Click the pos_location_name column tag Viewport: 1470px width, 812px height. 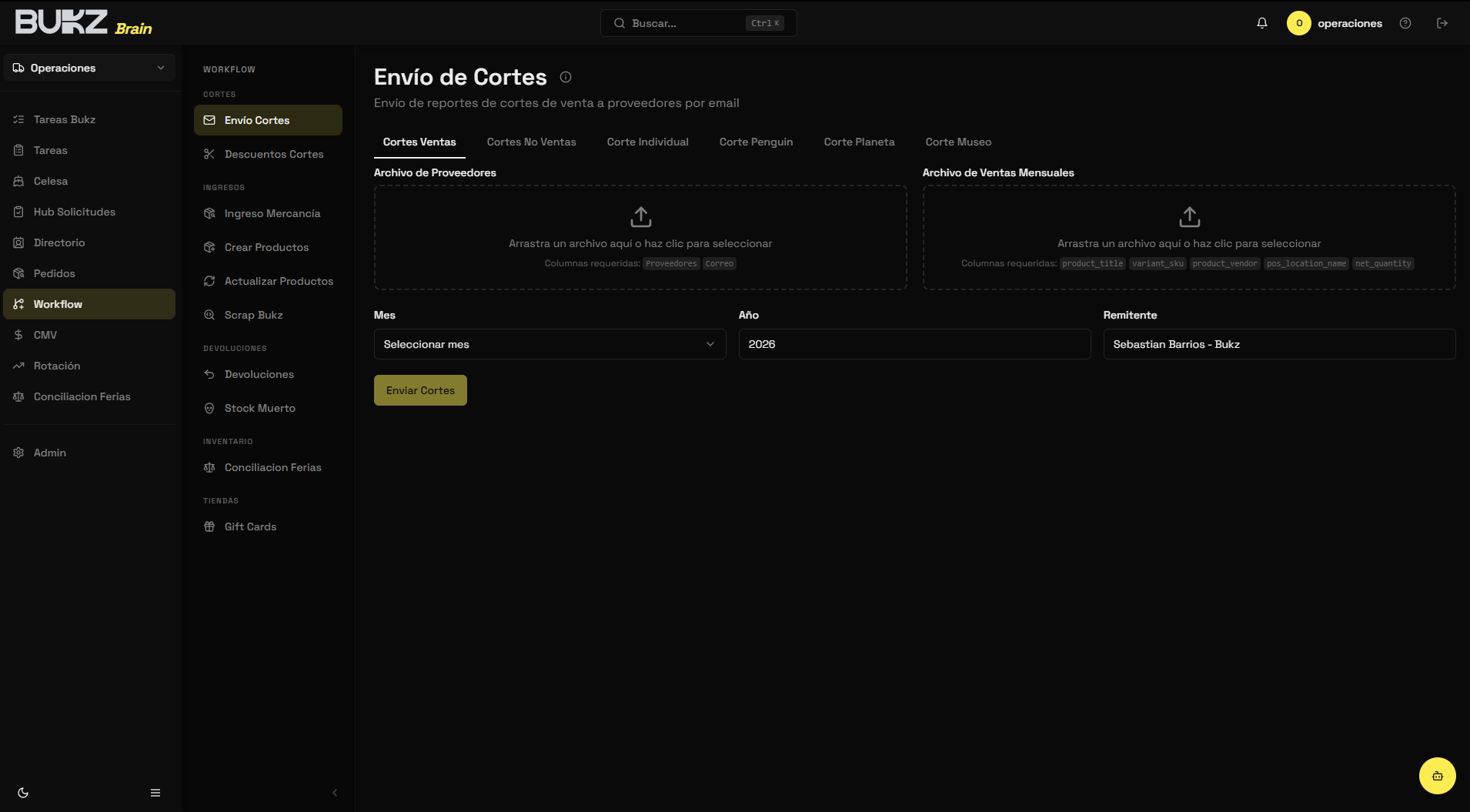(x=1306, y=263)
